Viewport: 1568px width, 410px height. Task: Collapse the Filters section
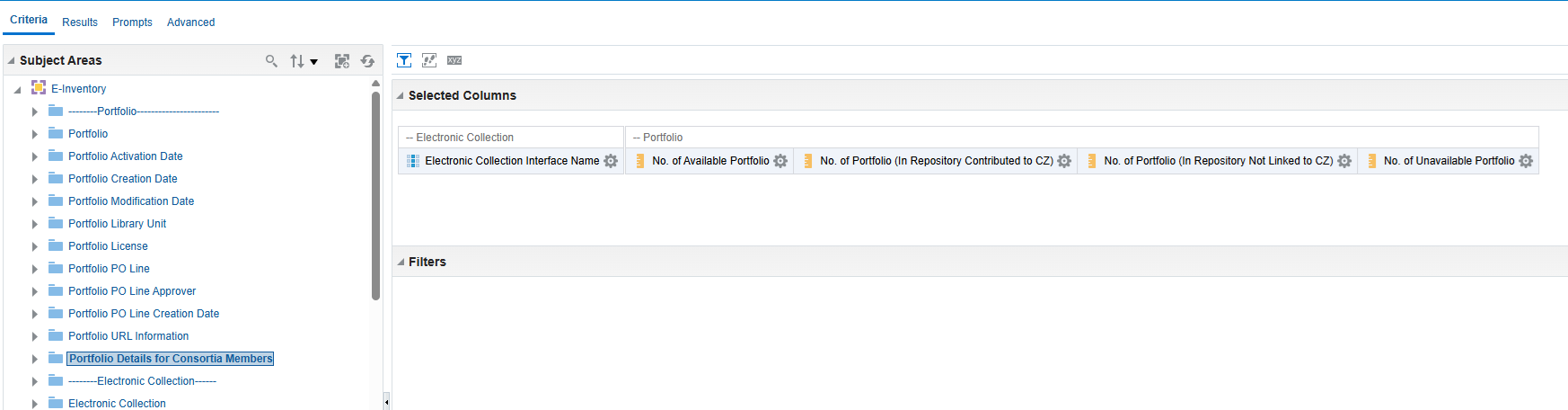(401, 263)
